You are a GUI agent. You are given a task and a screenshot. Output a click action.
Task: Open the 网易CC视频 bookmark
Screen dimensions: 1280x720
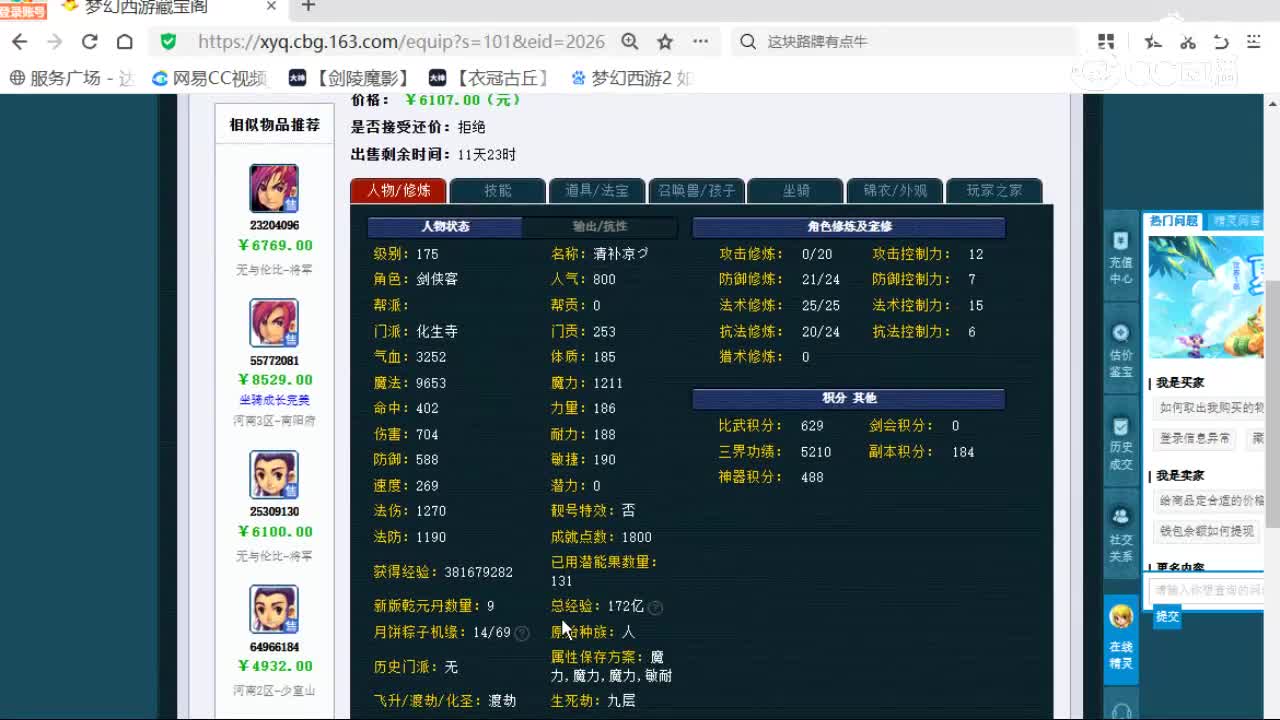click(210, 78)
